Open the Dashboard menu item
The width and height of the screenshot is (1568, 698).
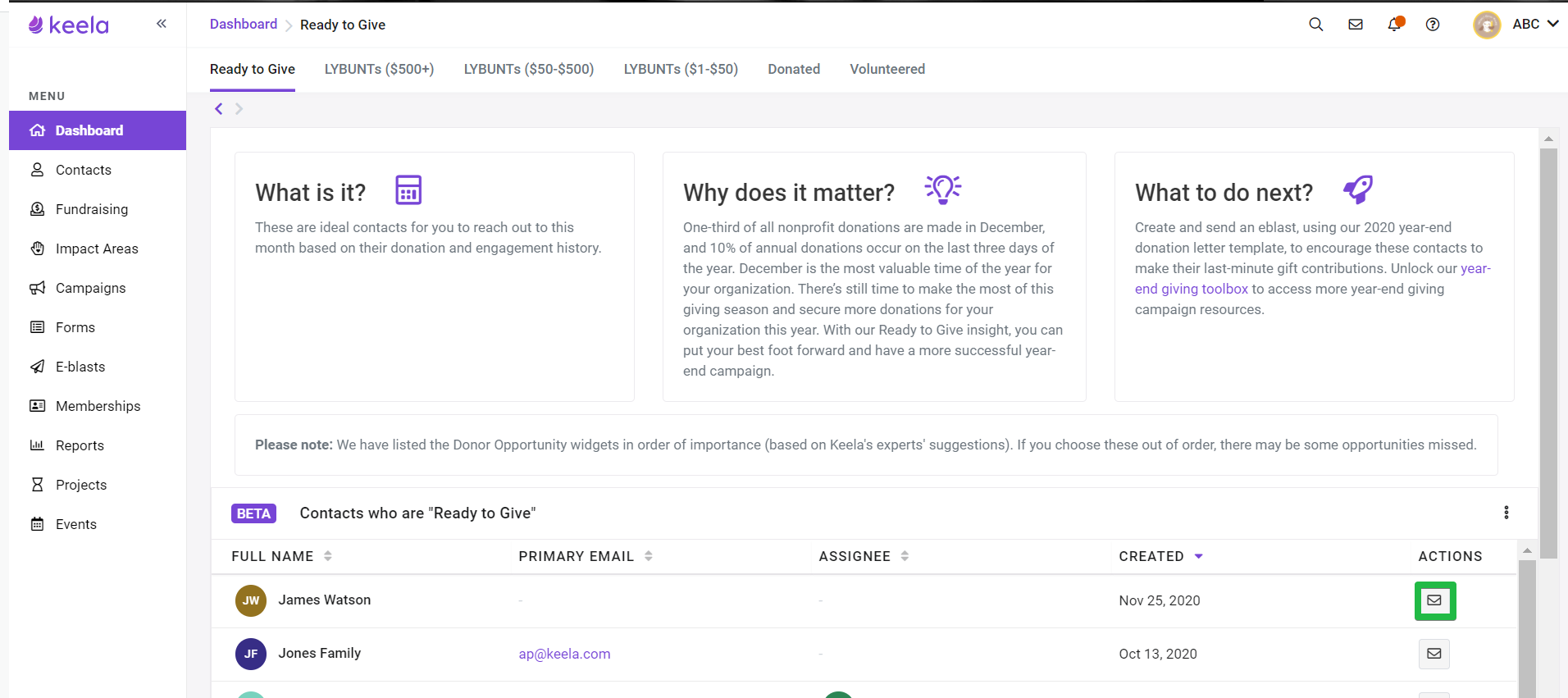click(98, 130)
